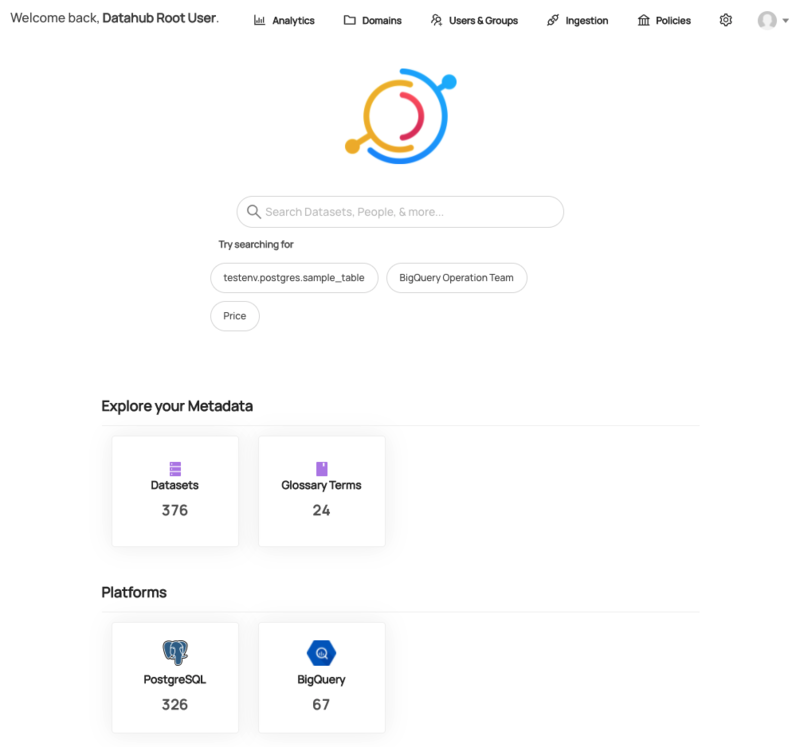Open the Ingestion page
Screen dimensions: 800x747
click(x=578, y=20)
